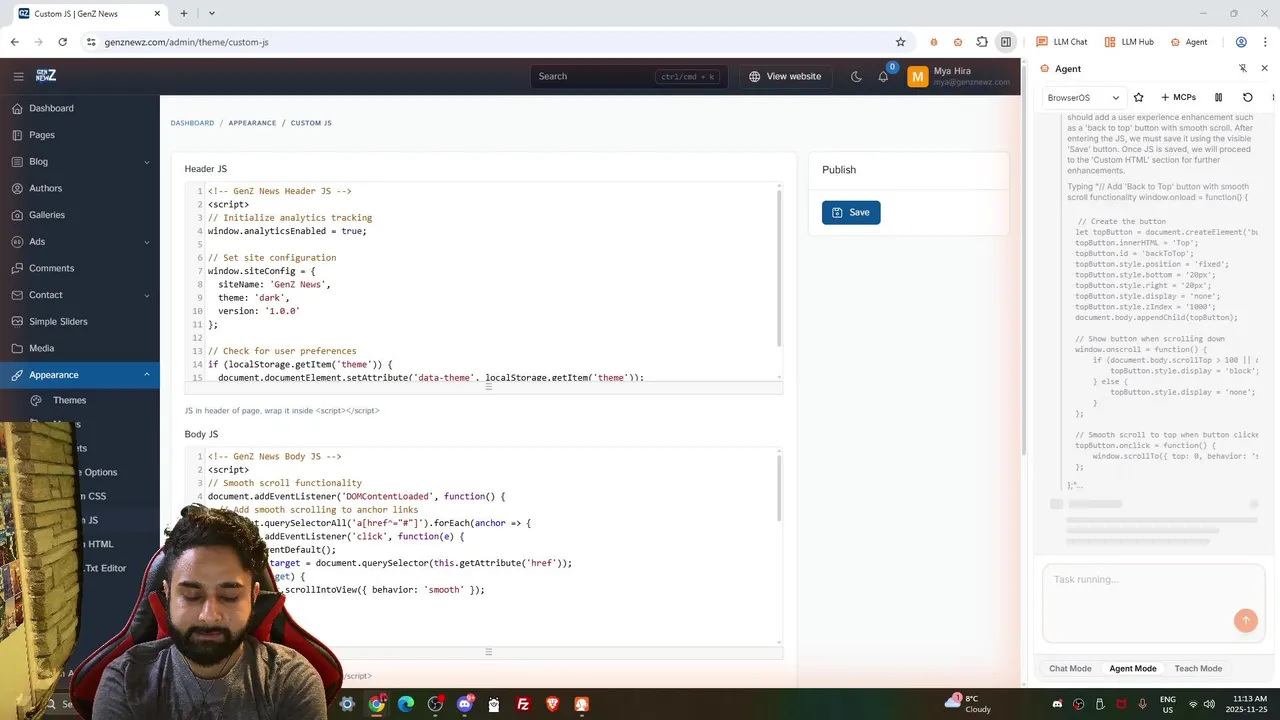Expand the Ads sidebar menu
The image size is (1280, 720).
click(80, 241)
